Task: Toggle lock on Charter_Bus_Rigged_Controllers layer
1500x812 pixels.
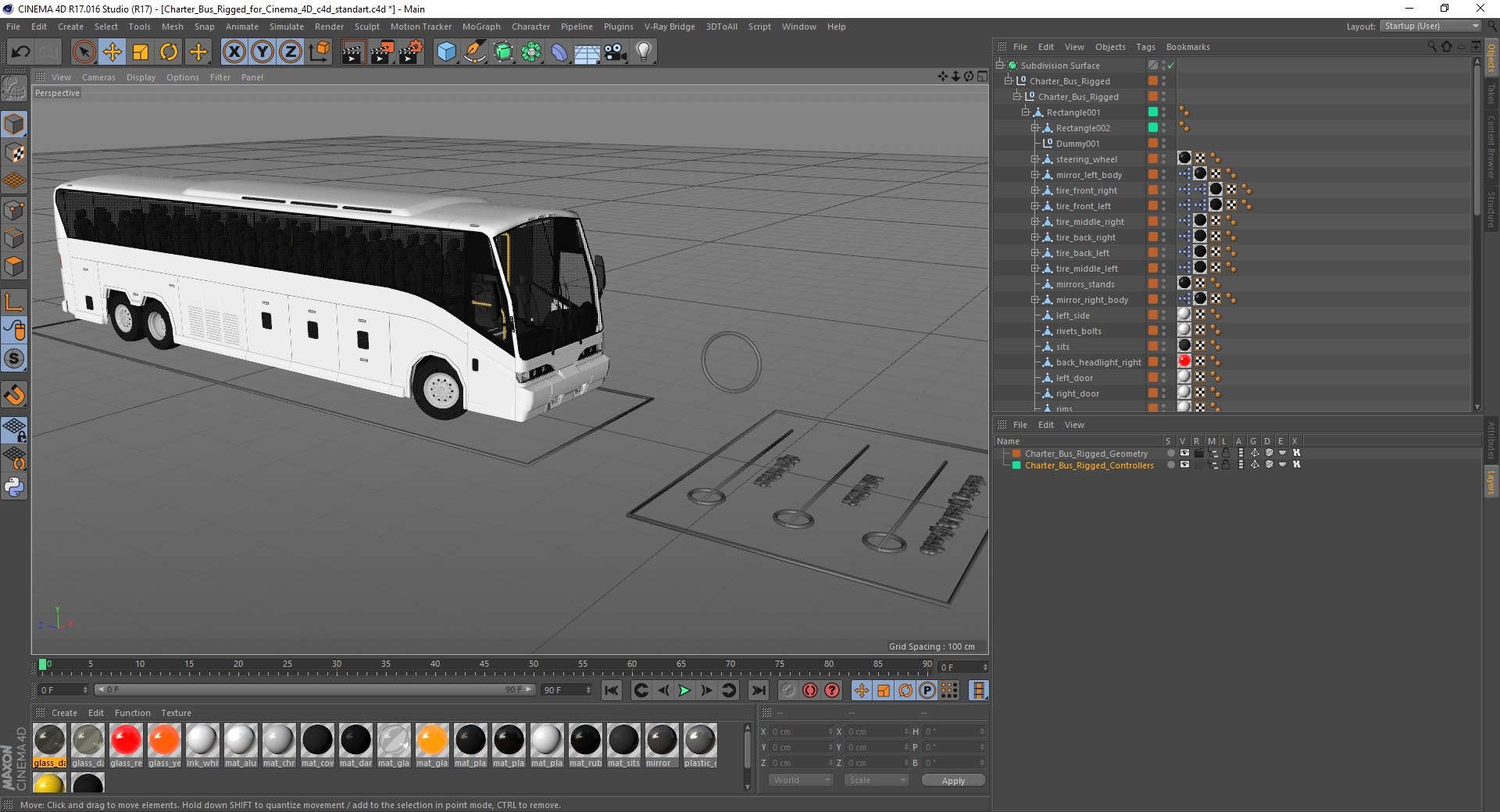Action: (x=1226, y=465)
